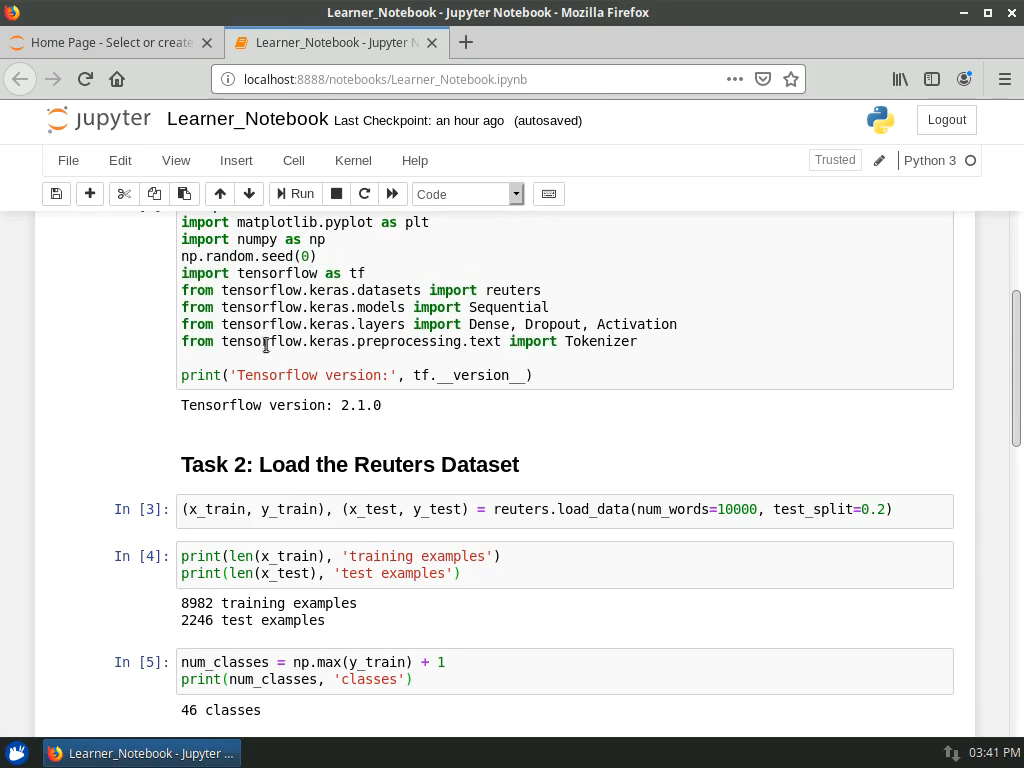Move selected cell down arrow
The width and height of the screenshot is (1024, 768).
[249, 194]
